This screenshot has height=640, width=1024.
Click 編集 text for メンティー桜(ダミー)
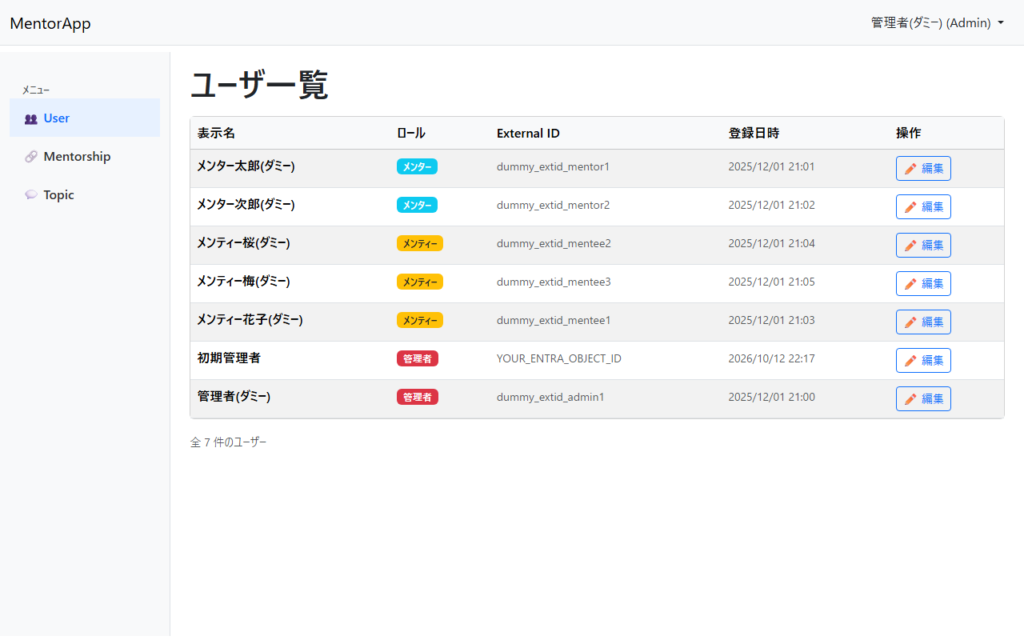[933, 246]
